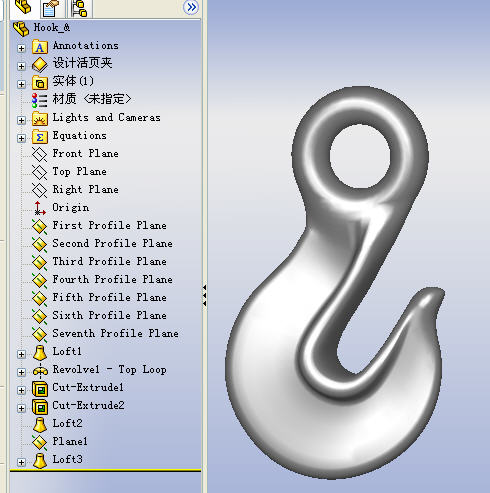
Task: Select the Equations label
Action: click(80, 135)
